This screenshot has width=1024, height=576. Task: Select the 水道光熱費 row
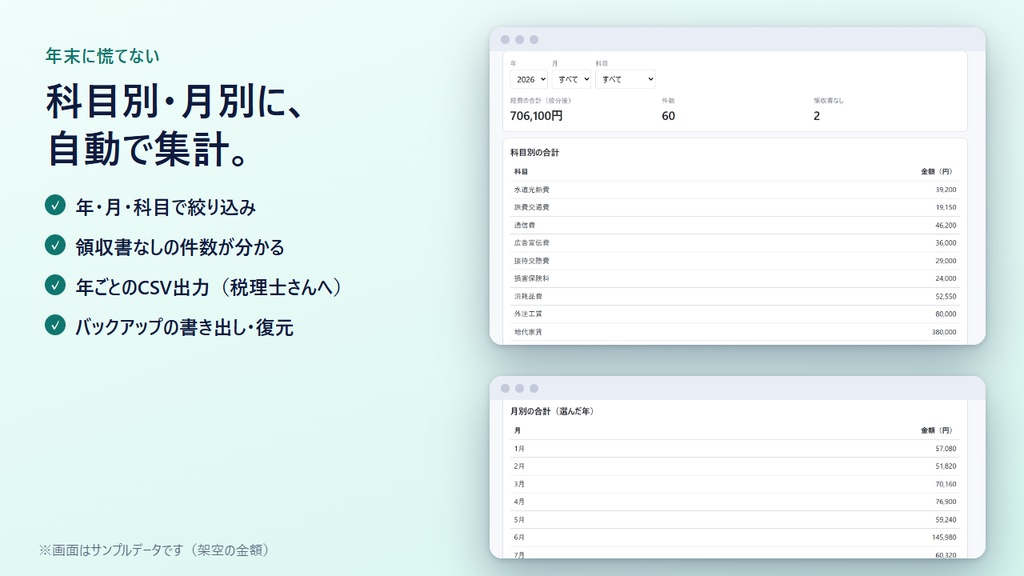pos(735,189)
